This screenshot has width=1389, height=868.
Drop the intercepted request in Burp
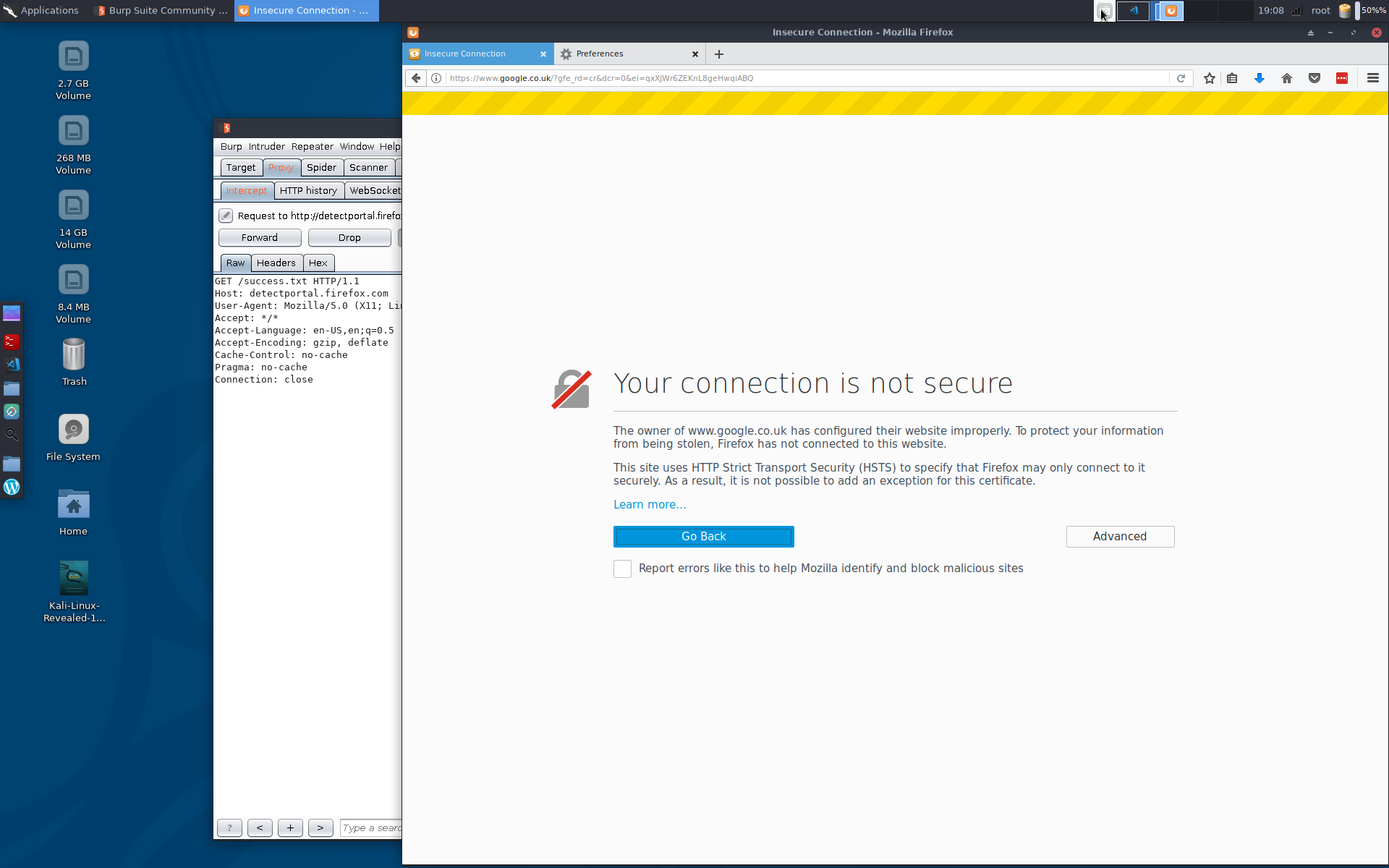[349, 237]
